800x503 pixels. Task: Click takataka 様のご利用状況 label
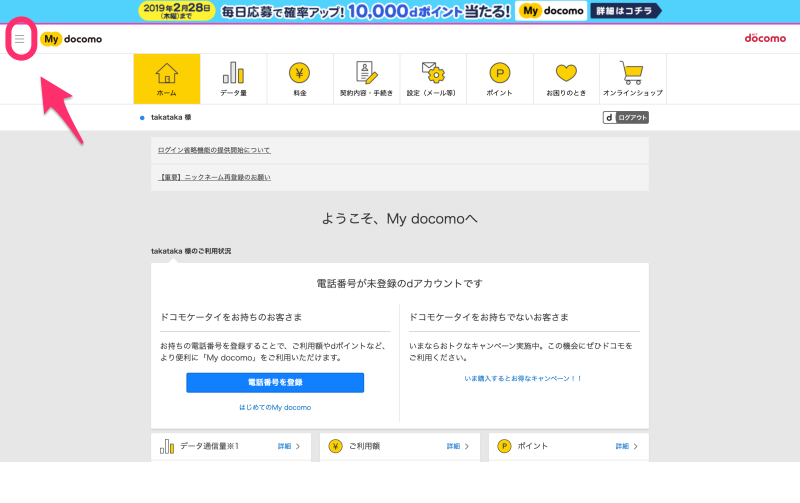[191, 251]
